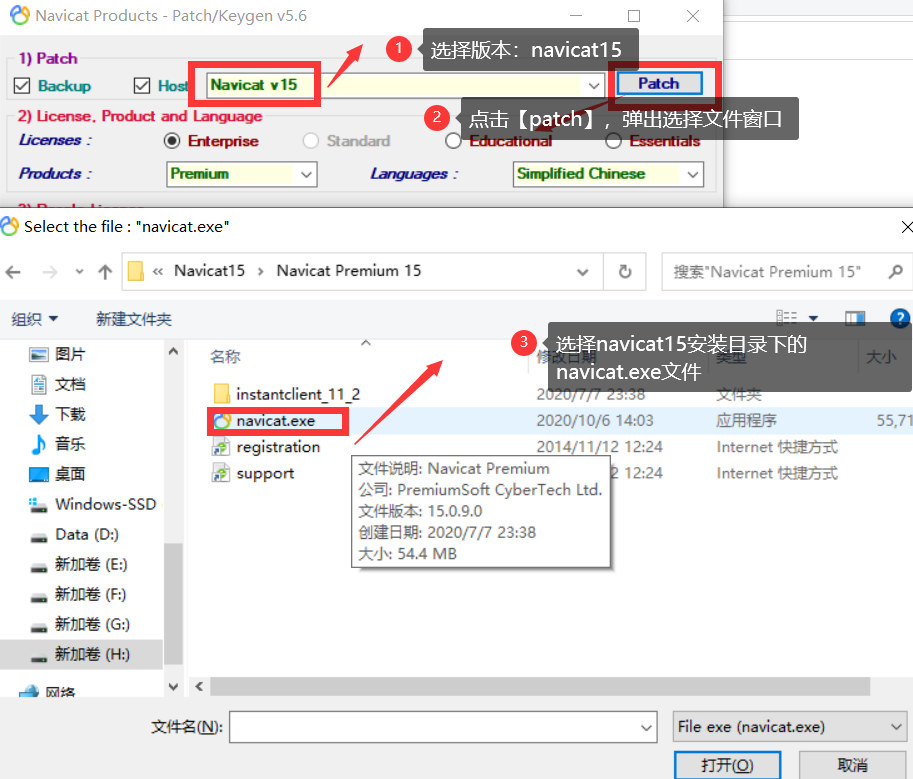The height and width of the screenshot is (779, 913).
Task: Minimize the Patch/Keygen window
Action: click(x=576, y=16)
